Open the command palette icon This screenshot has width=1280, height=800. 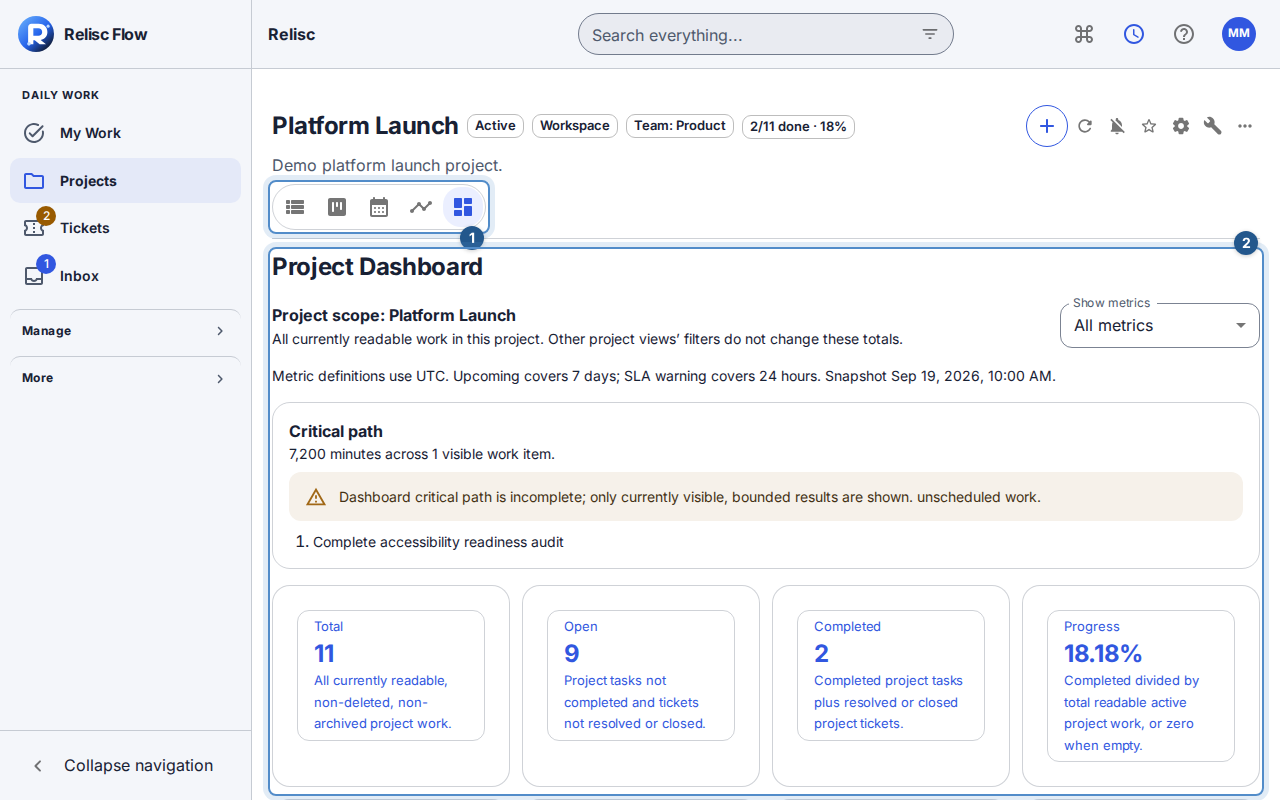(x=1084, y=34)
